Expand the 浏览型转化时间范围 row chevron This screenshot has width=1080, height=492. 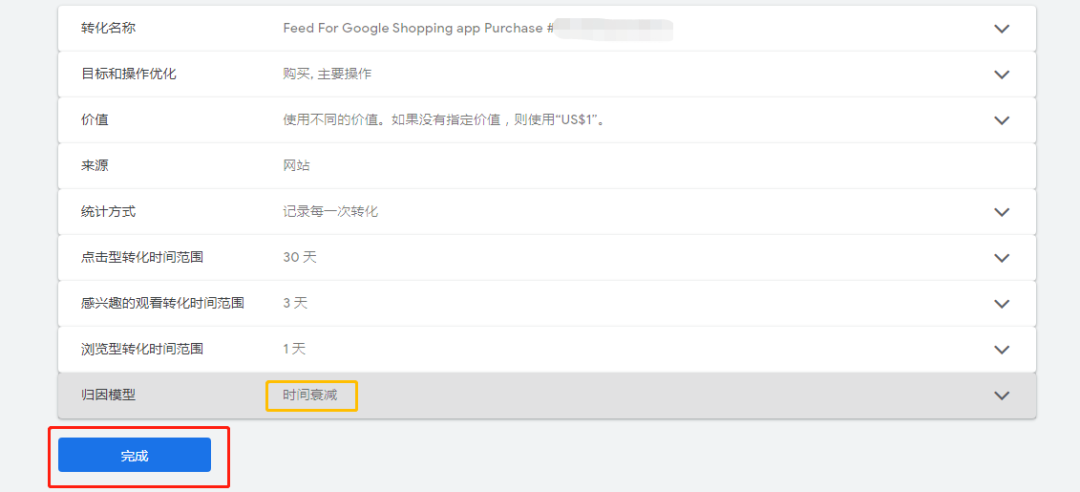click(1001, 349)
